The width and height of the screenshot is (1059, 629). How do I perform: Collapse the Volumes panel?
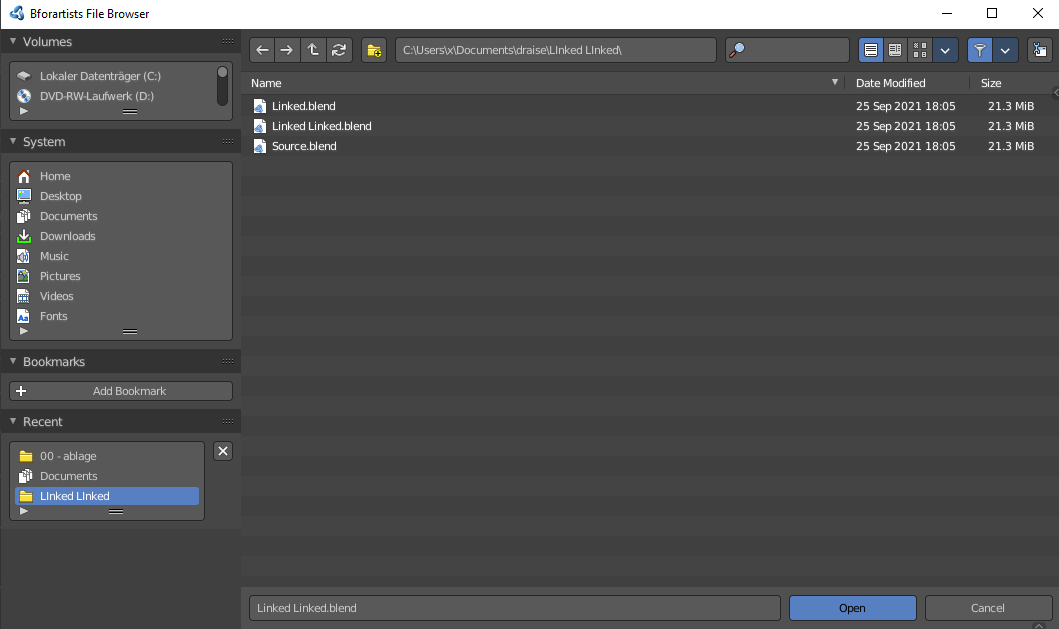(13, 41)
